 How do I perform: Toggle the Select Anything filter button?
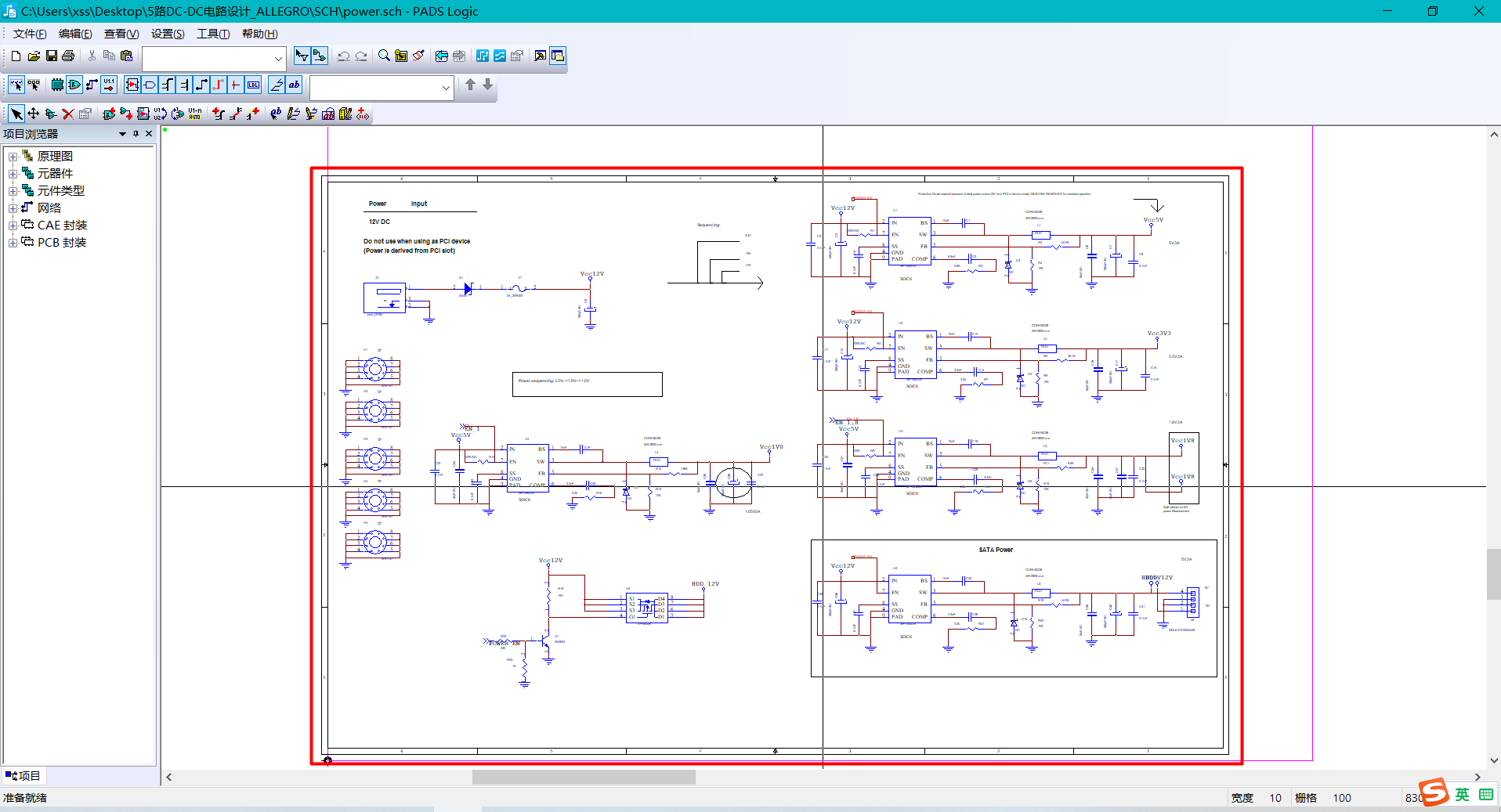pyautogui.click(x=16, y=85)
